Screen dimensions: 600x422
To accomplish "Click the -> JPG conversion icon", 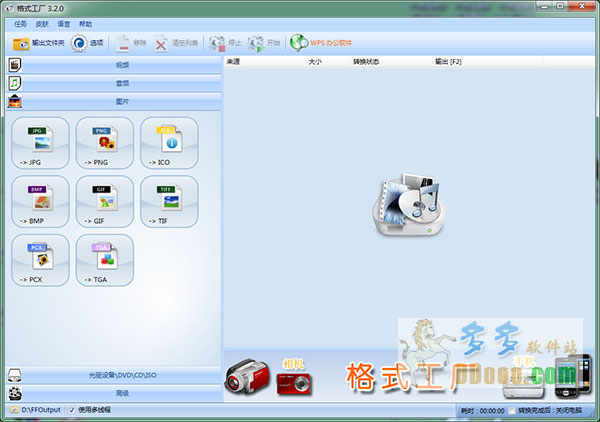I will 41,142.
